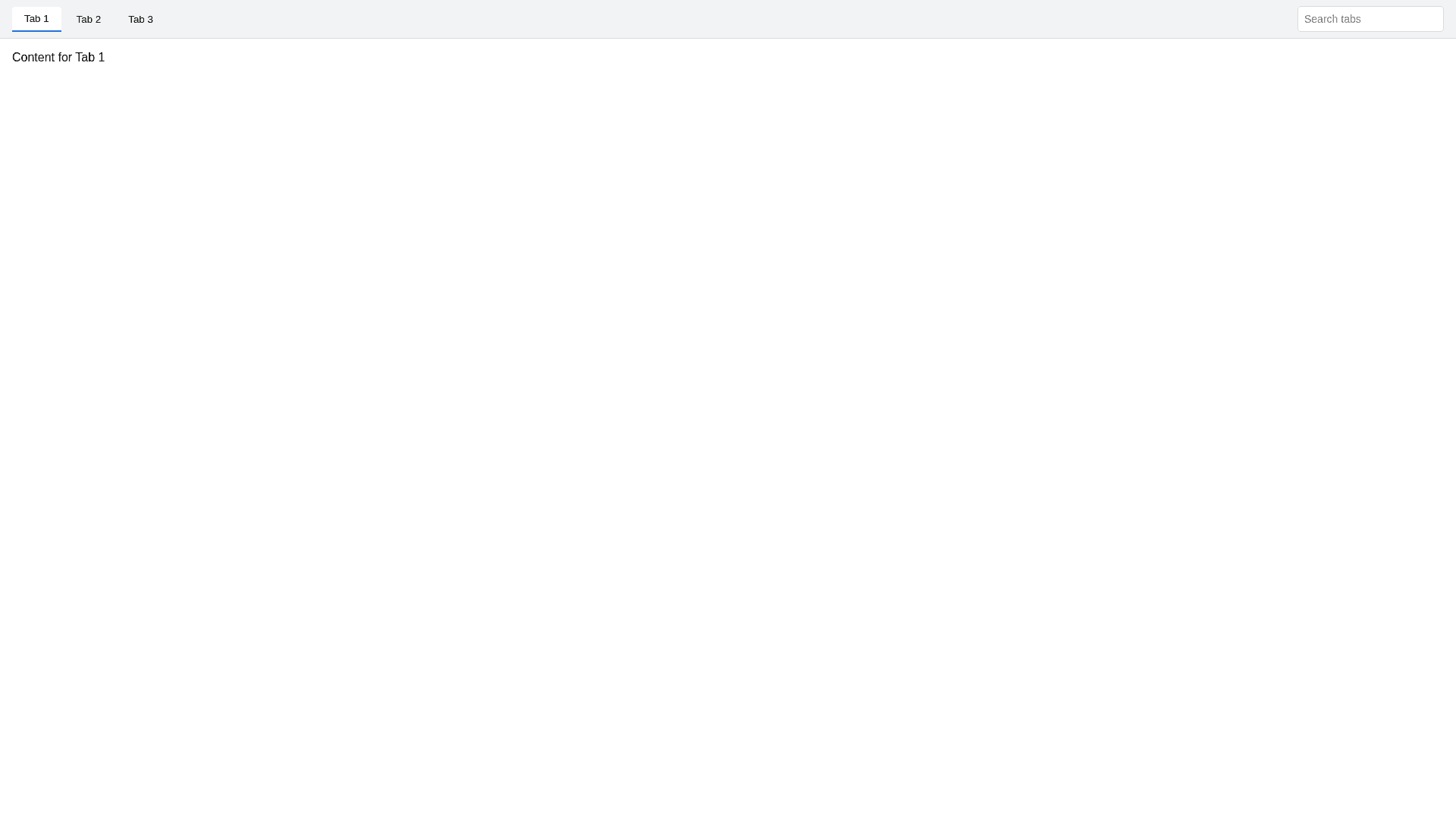This screenshot has width=1456, height=819.
Task: Click the highlighted white Tab 1 button
Action: point(36,19)
